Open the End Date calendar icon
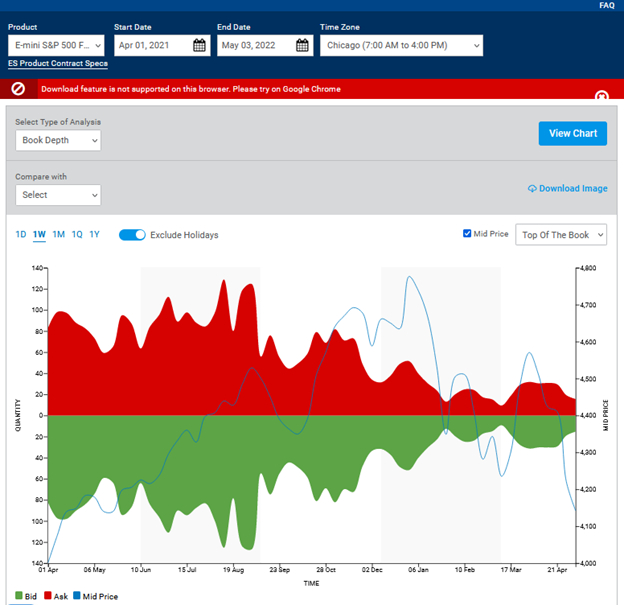Viewport: 624px width, 605px height. point(302,45)
